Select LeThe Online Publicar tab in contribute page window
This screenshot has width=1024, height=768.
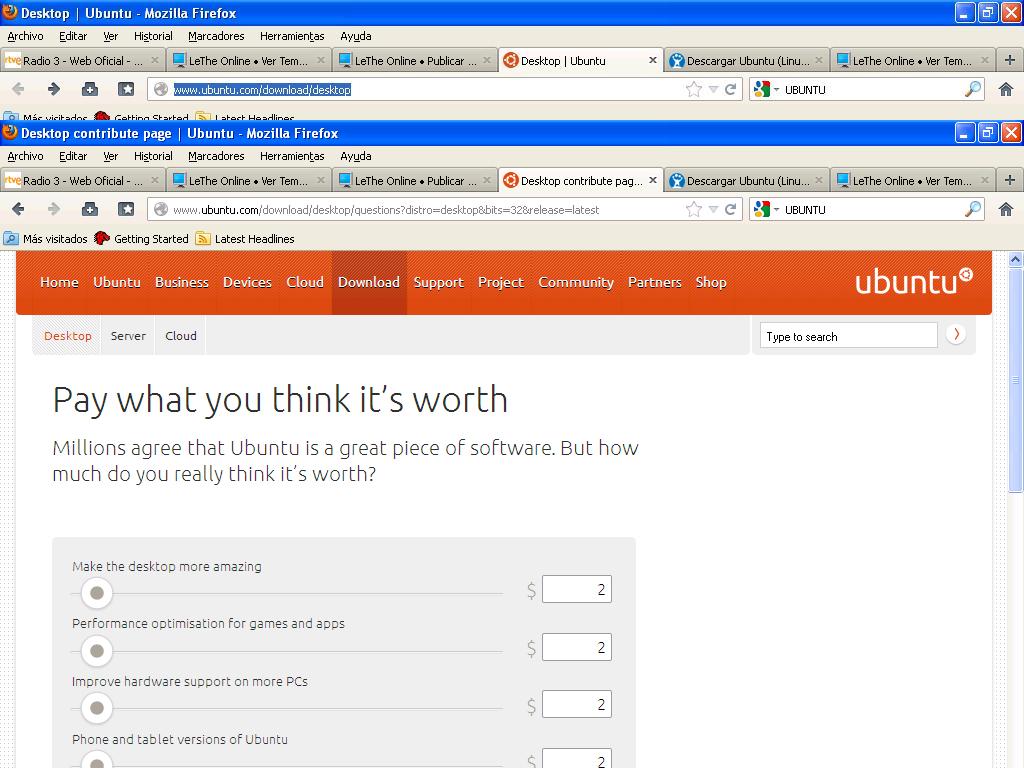pyautogui.click(x=414, y=180)
